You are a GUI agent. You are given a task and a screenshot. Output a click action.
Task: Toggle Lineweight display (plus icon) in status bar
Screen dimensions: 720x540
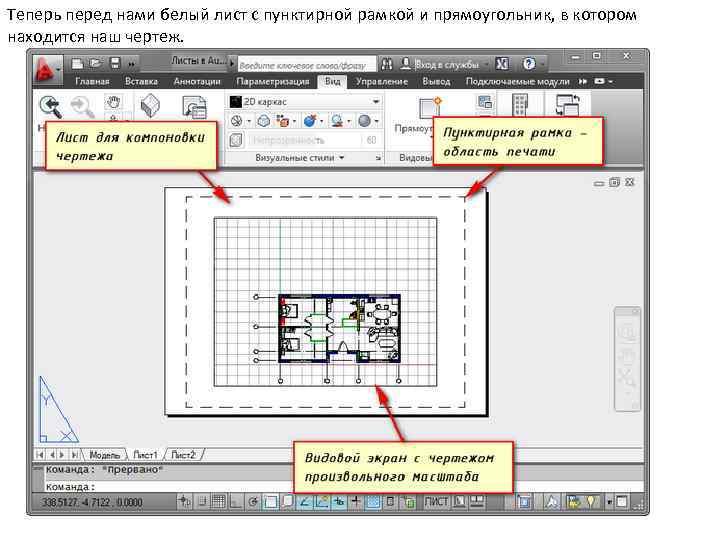[355, 502]
